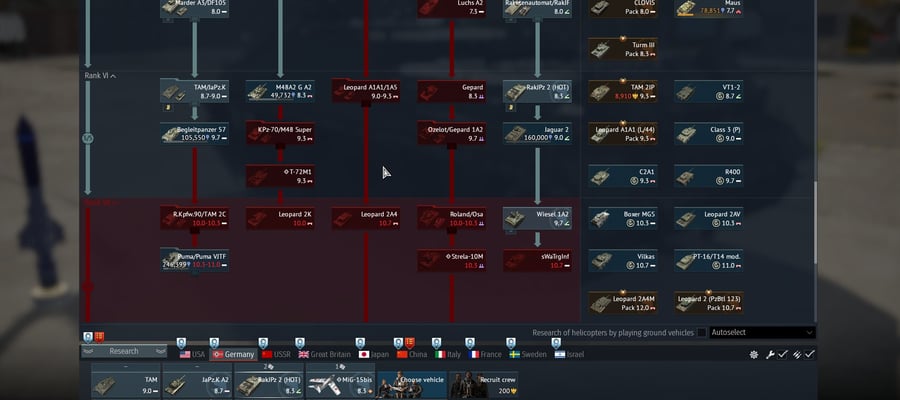Click the red squad badge above China

pyautogui.click(x=409, y=343)
